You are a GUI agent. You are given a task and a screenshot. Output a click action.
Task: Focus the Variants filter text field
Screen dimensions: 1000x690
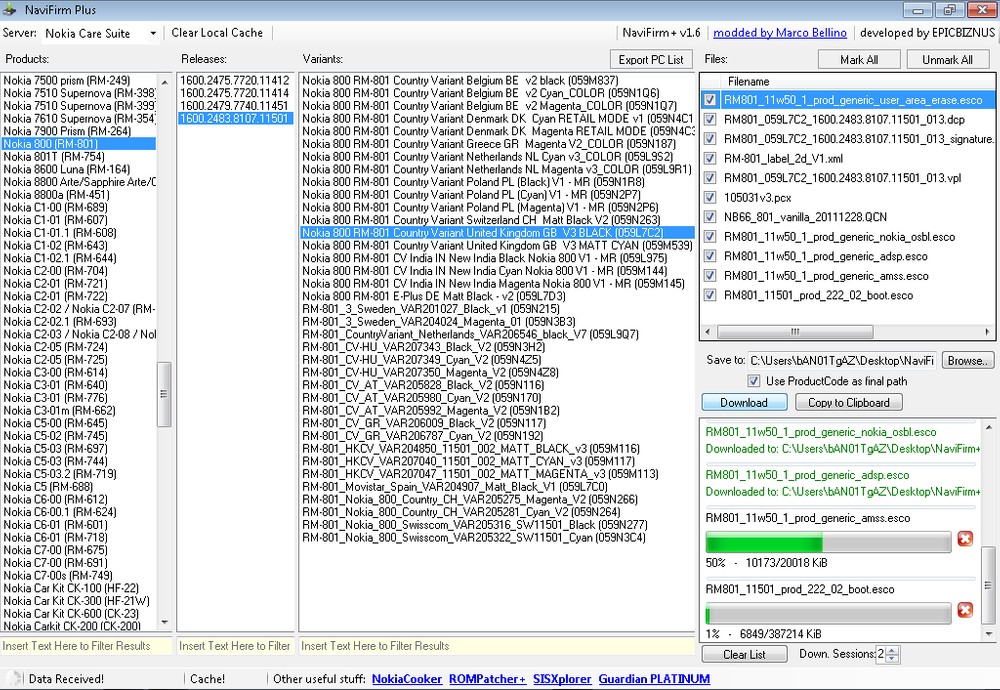tap(496, 646)
